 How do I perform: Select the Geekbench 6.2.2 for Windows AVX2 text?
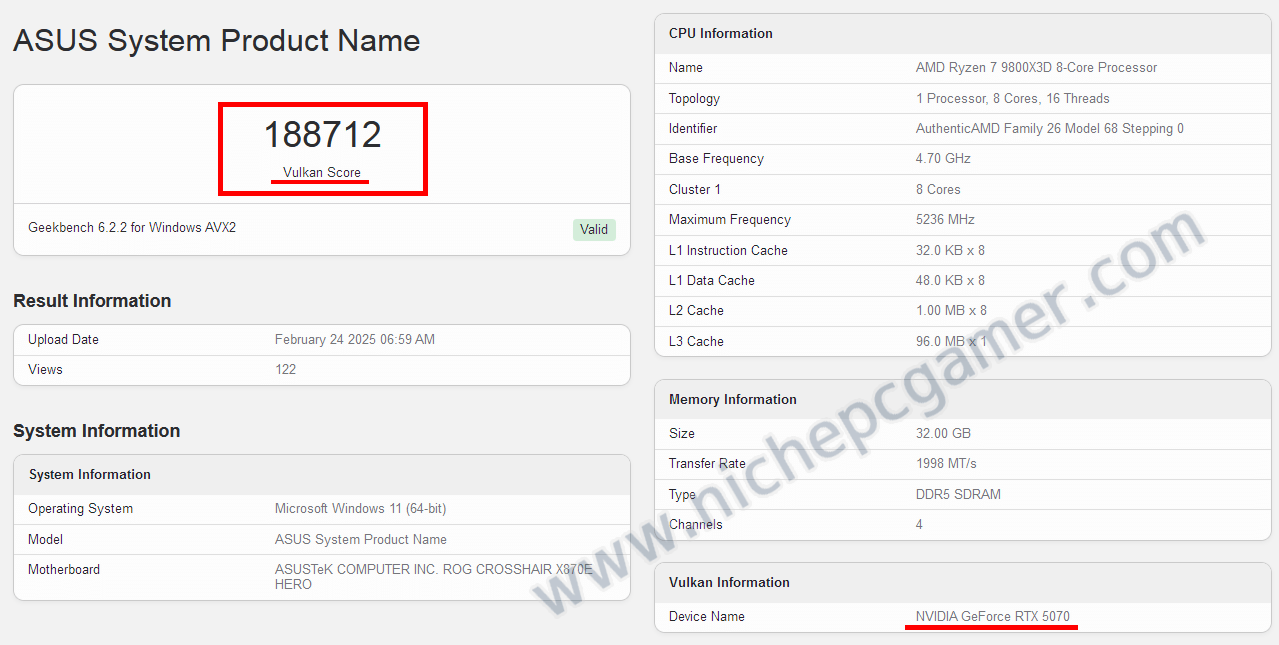coord(132,227)
